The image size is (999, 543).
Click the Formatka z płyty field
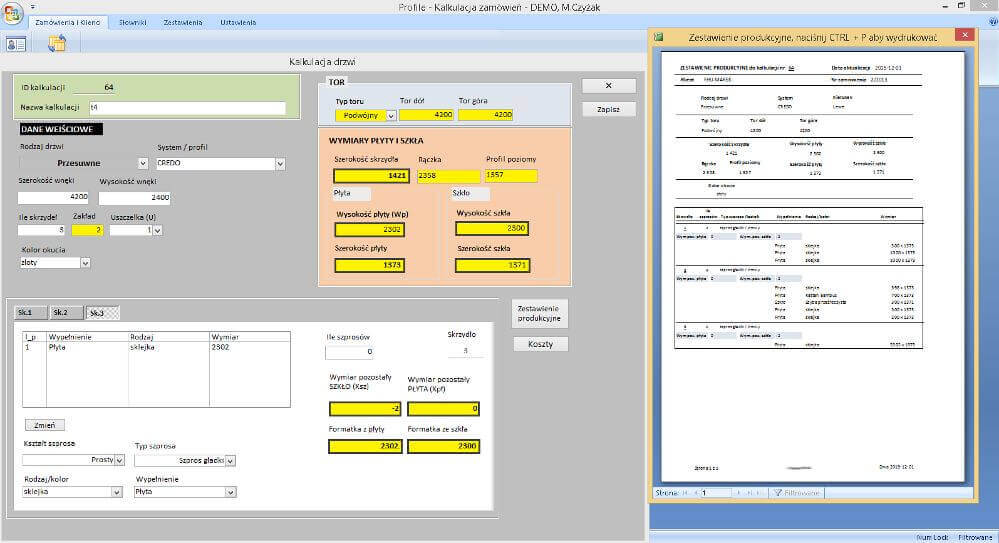point(366,446)
